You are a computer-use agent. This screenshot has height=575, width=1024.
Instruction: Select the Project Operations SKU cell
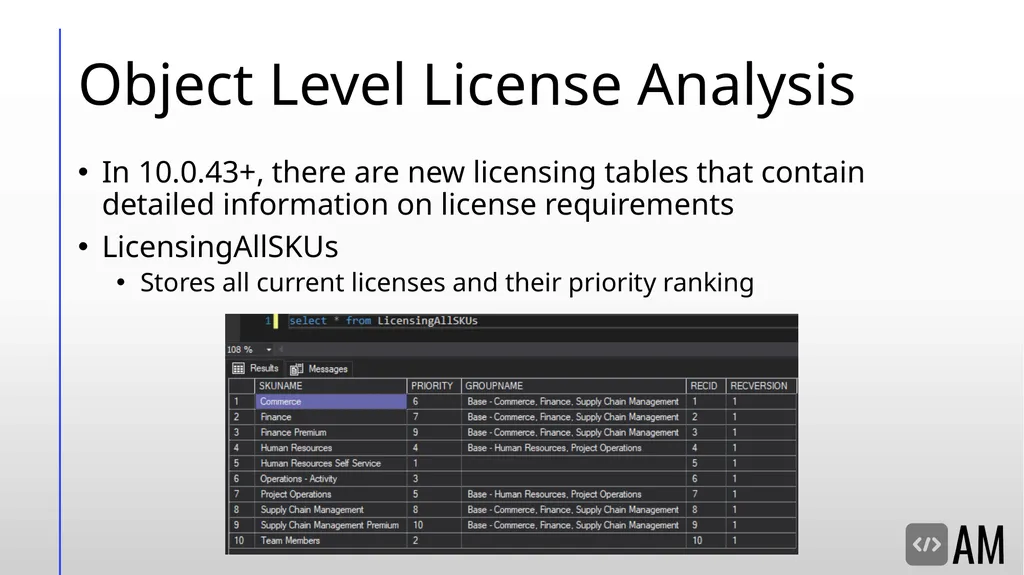click(330, 494)
